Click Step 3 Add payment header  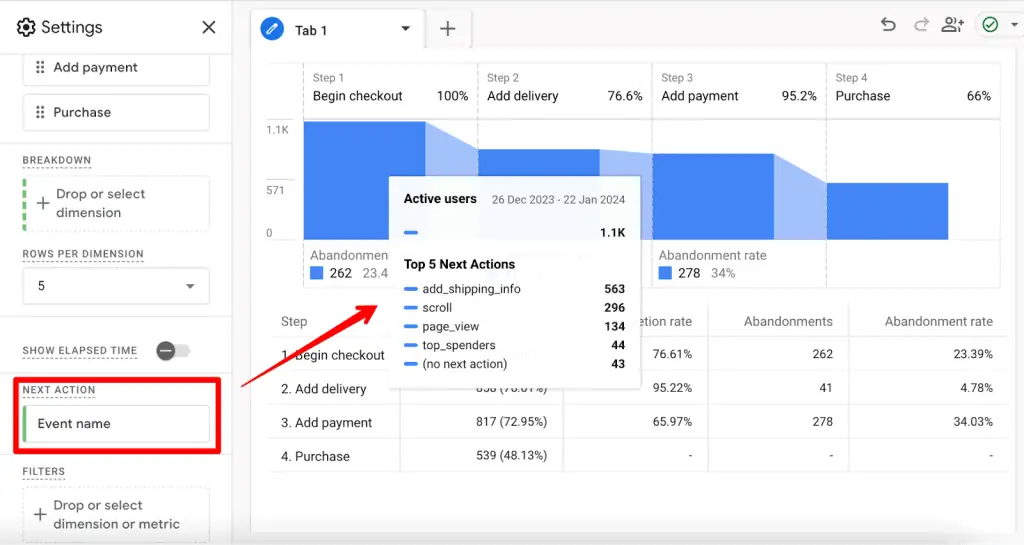coord(739,87)
